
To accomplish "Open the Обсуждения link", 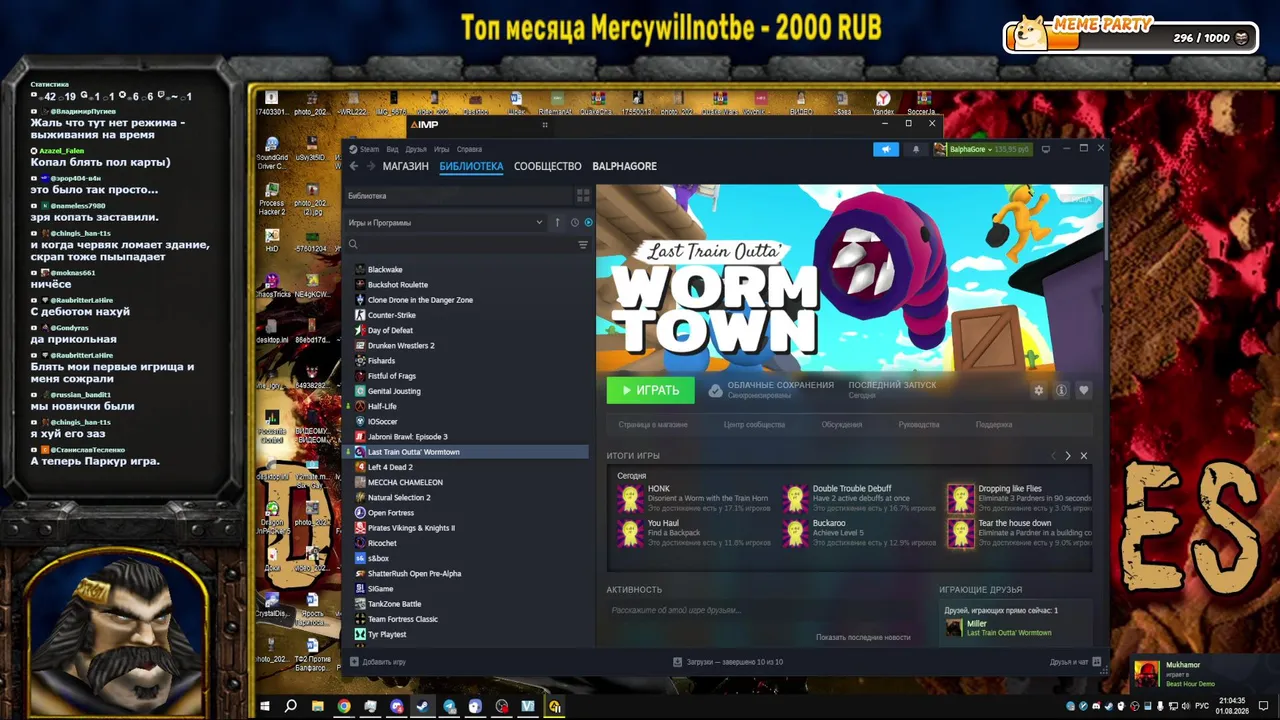I will pyautogui.click(x=842, y=425).
